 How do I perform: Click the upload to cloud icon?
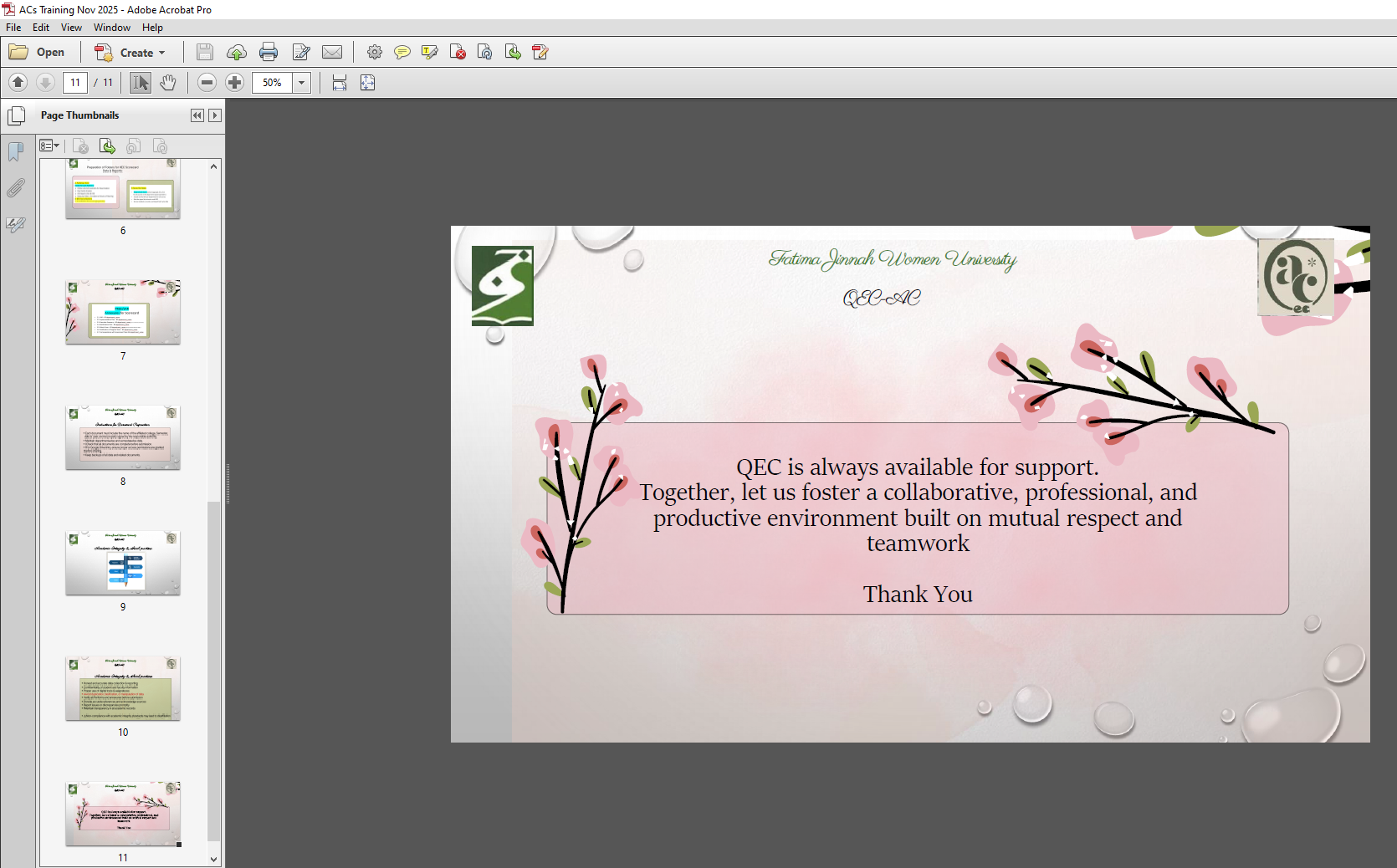237,53
